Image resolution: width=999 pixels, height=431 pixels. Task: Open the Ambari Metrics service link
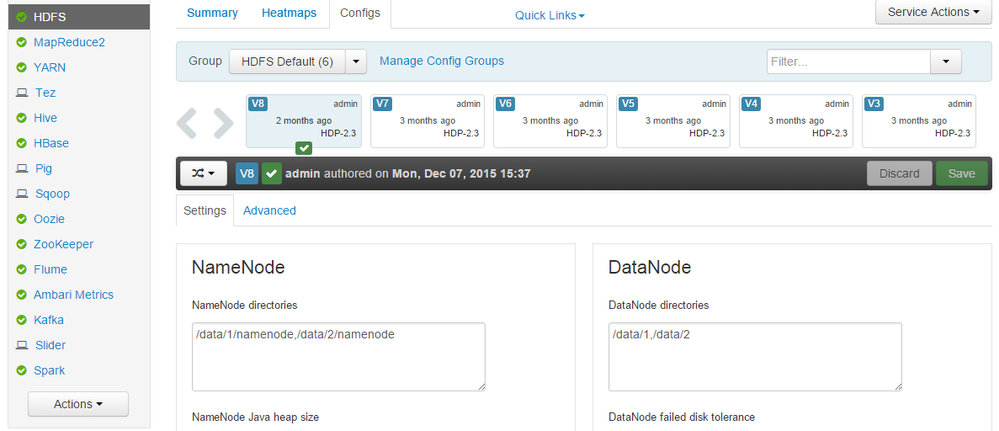click(73, 295)
